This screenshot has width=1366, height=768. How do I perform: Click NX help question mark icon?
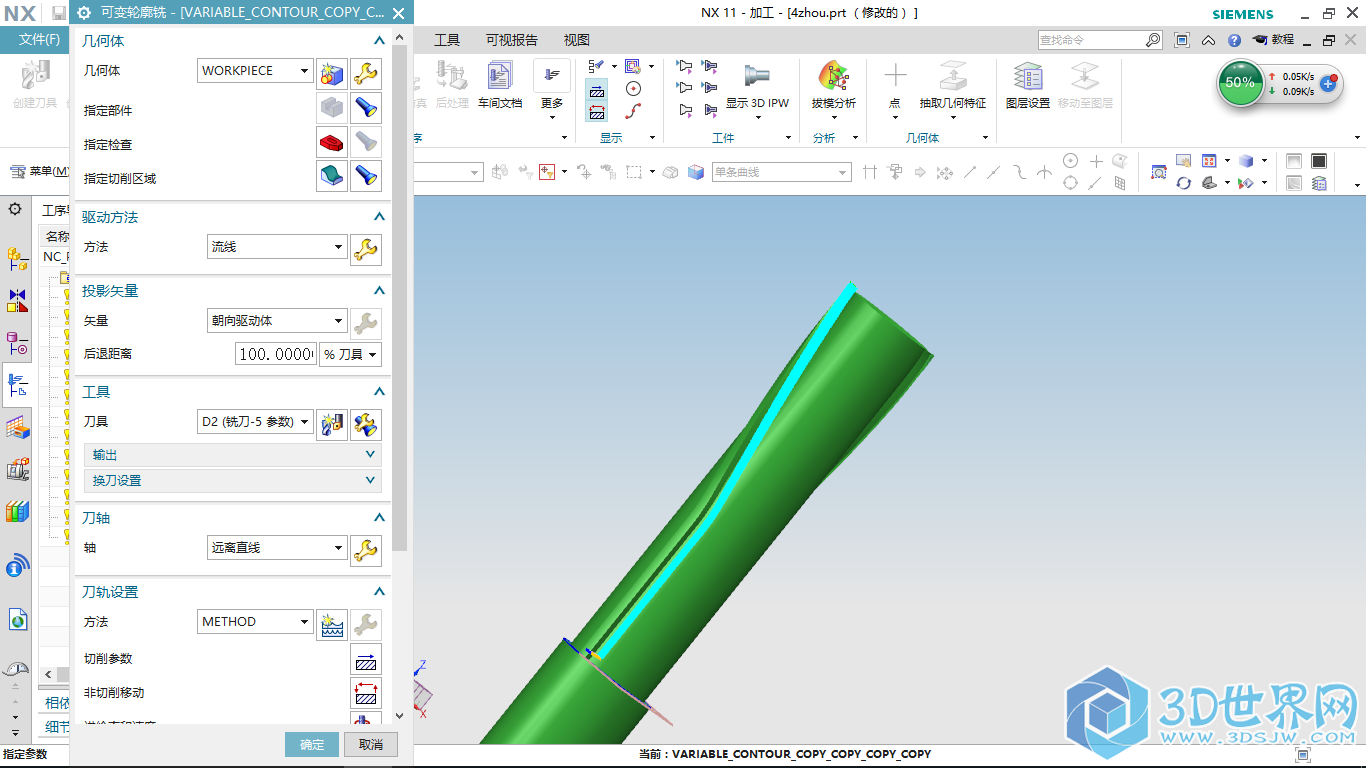(x=1234, y=40)
